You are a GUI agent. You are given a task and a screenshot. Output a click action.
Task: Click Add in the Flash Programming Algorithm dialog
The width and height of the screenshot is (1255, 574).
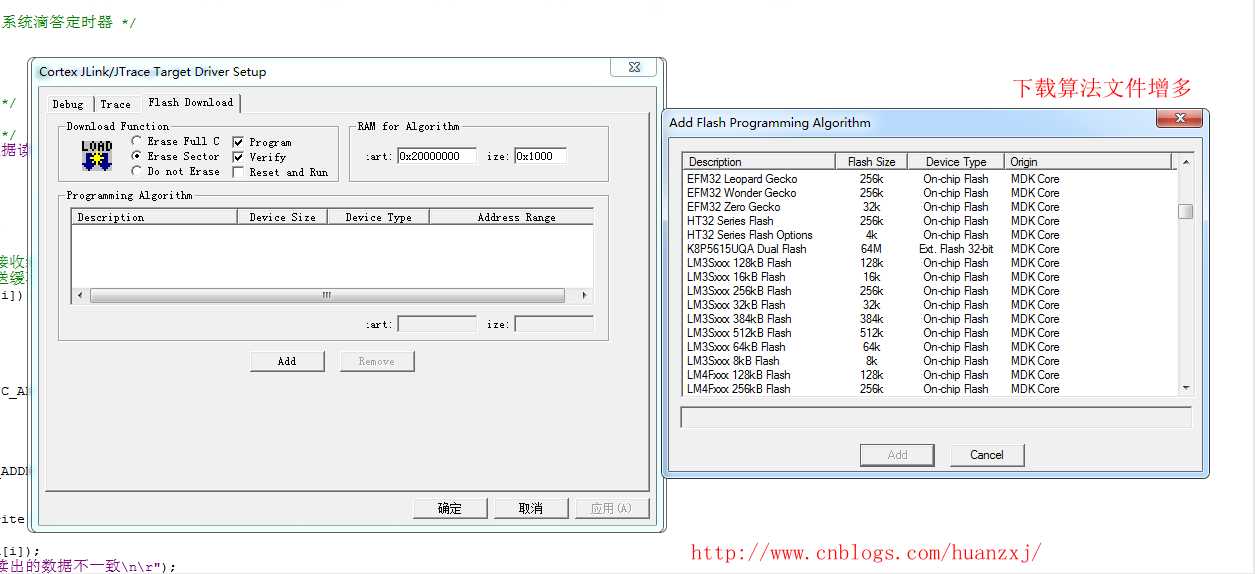pyautogui.click(x=898, y=455)
